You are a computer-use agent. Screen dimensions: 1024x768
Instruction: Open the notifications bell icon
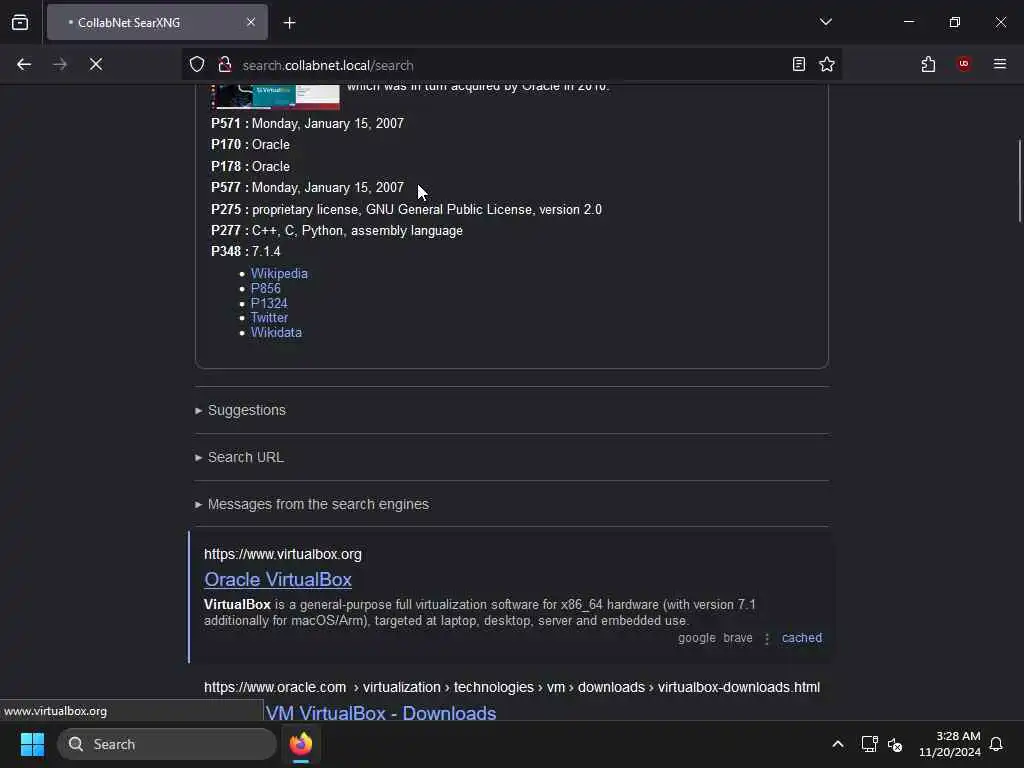996,744
